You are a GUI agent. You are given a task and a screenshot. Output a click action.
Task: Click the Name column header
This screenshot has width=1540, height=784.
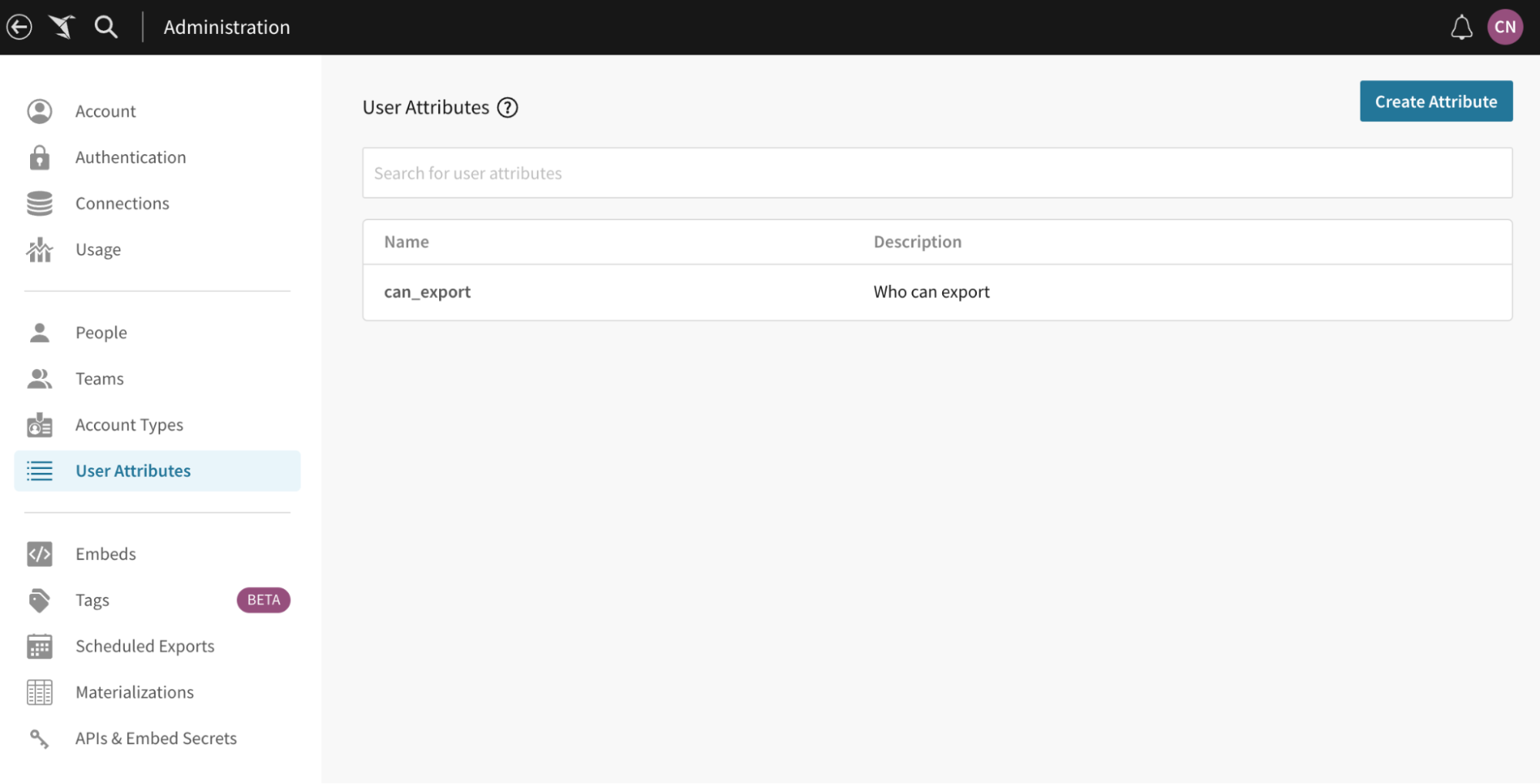(x=407, y=242)
